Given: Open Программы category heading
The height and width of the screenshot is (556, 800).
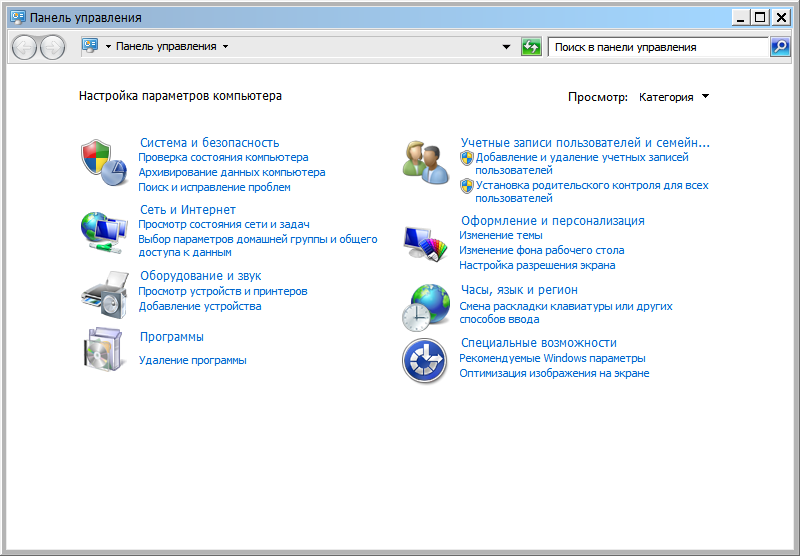Looking at the screenshot, I should (x=172, y=337).
